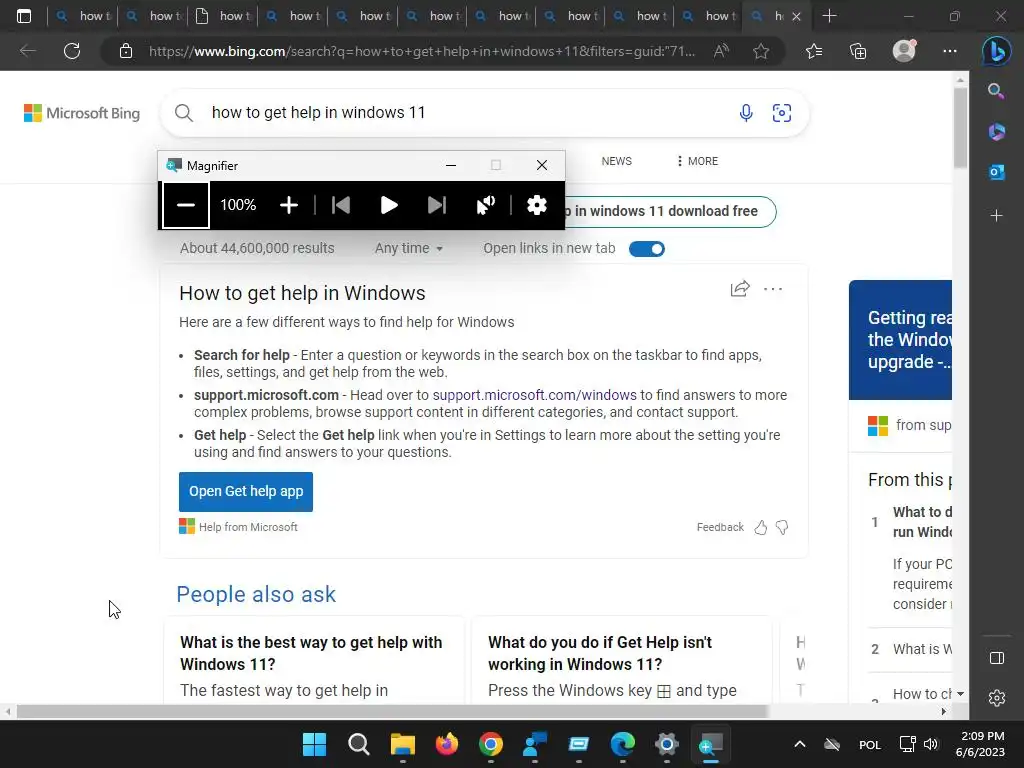Launch Google Chrome from taskbar
Image resolution: width=1024 pixels, height=768 pixels.
(x=490, y=744)
